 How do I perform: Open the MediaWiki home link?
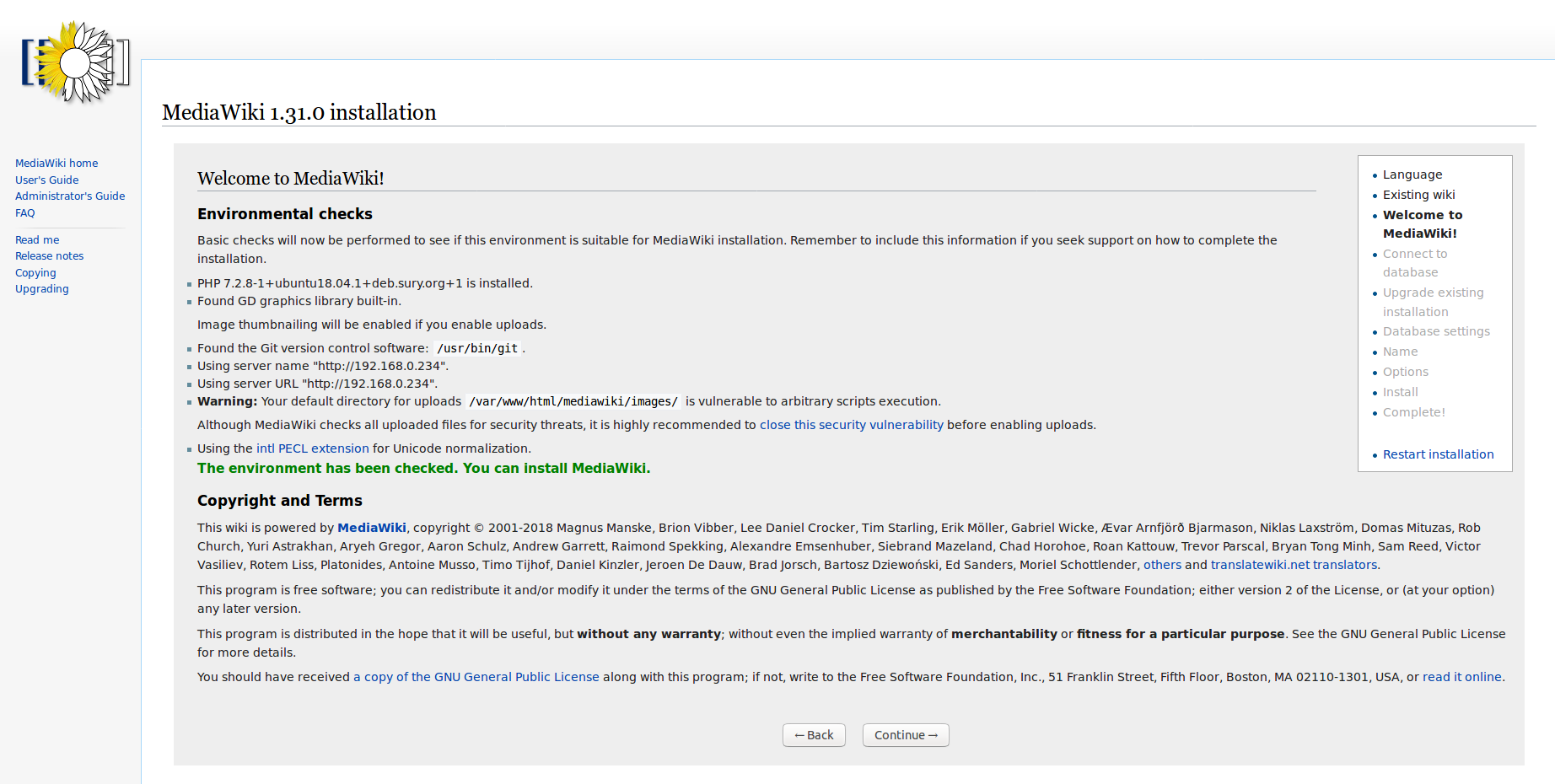[56, 164]
